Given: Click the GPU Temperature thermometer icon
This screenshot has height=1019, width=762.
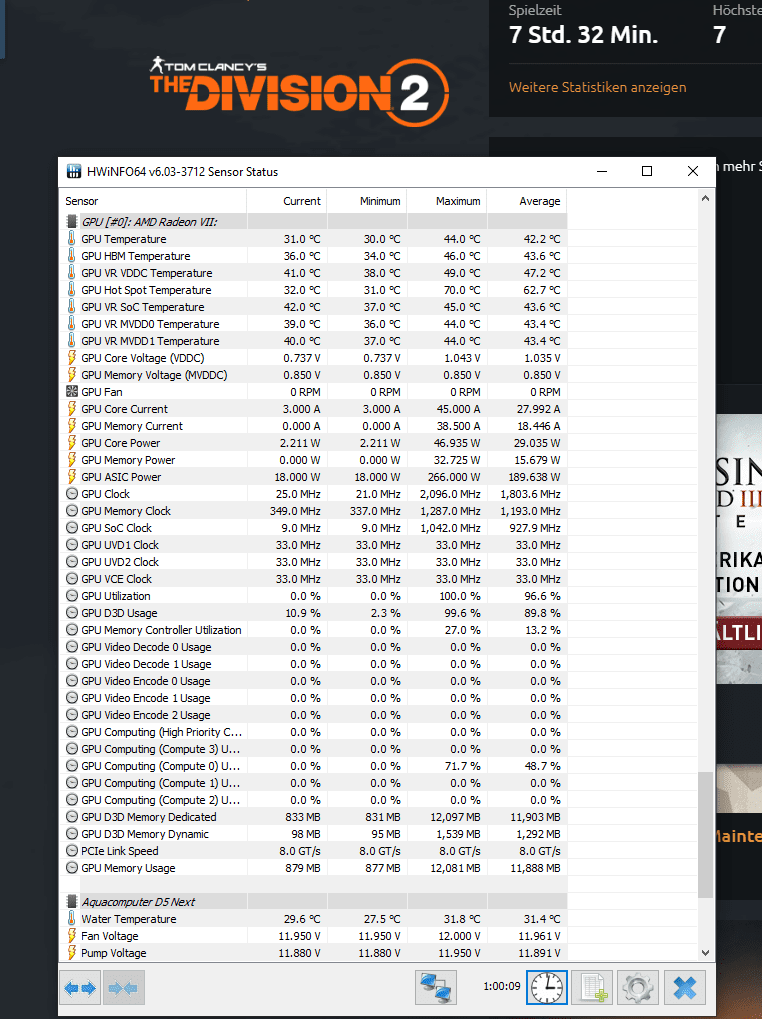Looking at the screenshot, I should pos(71,239).
